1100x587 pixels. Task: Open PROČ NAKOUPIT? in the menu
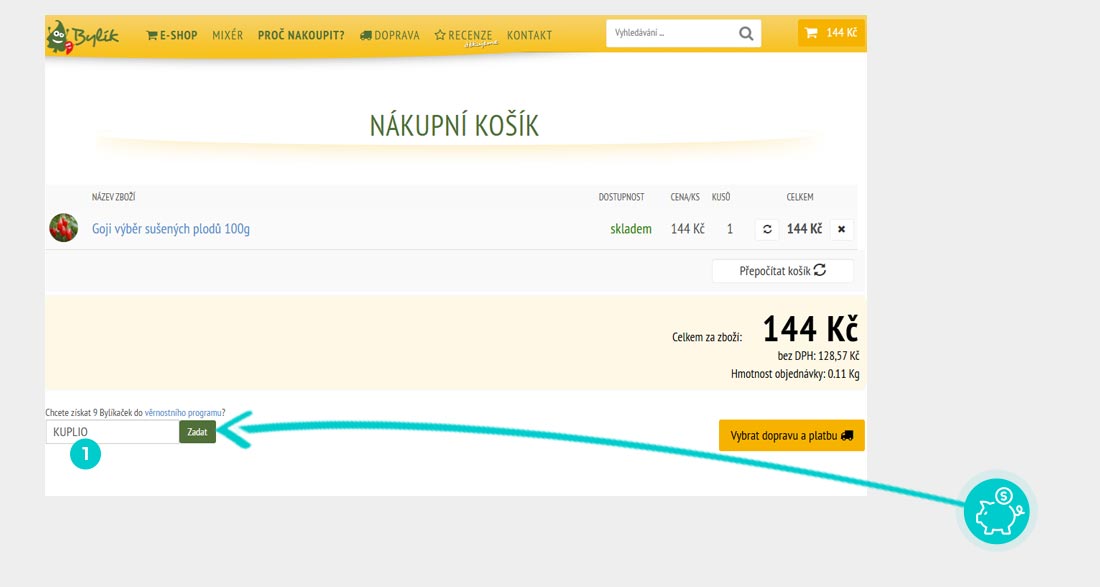coord(300,35)
